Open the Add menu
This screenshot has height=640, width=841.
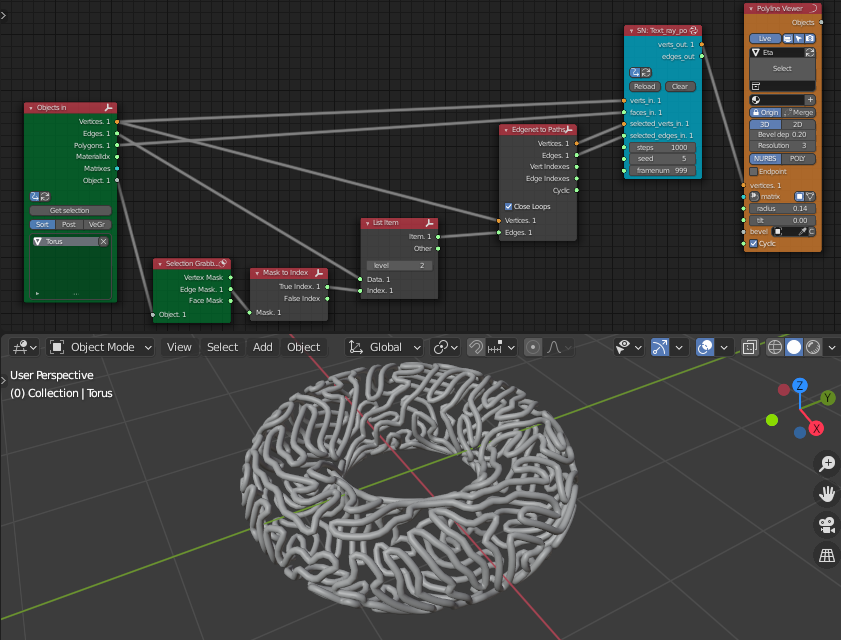262,347
